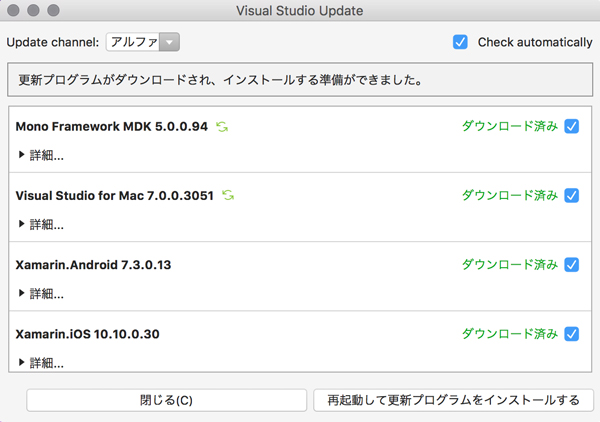Image resolution: width=600 pixels, height=422 pixels.
Task: Click the zoom window button in the title bar
Action: coord(53,10)
